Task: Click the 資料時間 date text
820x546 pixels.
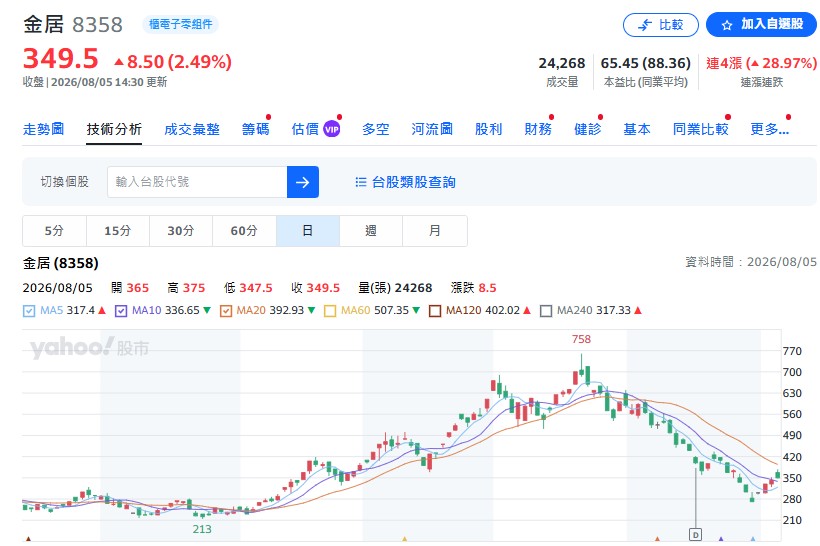Action: click(x=751, y=261)
